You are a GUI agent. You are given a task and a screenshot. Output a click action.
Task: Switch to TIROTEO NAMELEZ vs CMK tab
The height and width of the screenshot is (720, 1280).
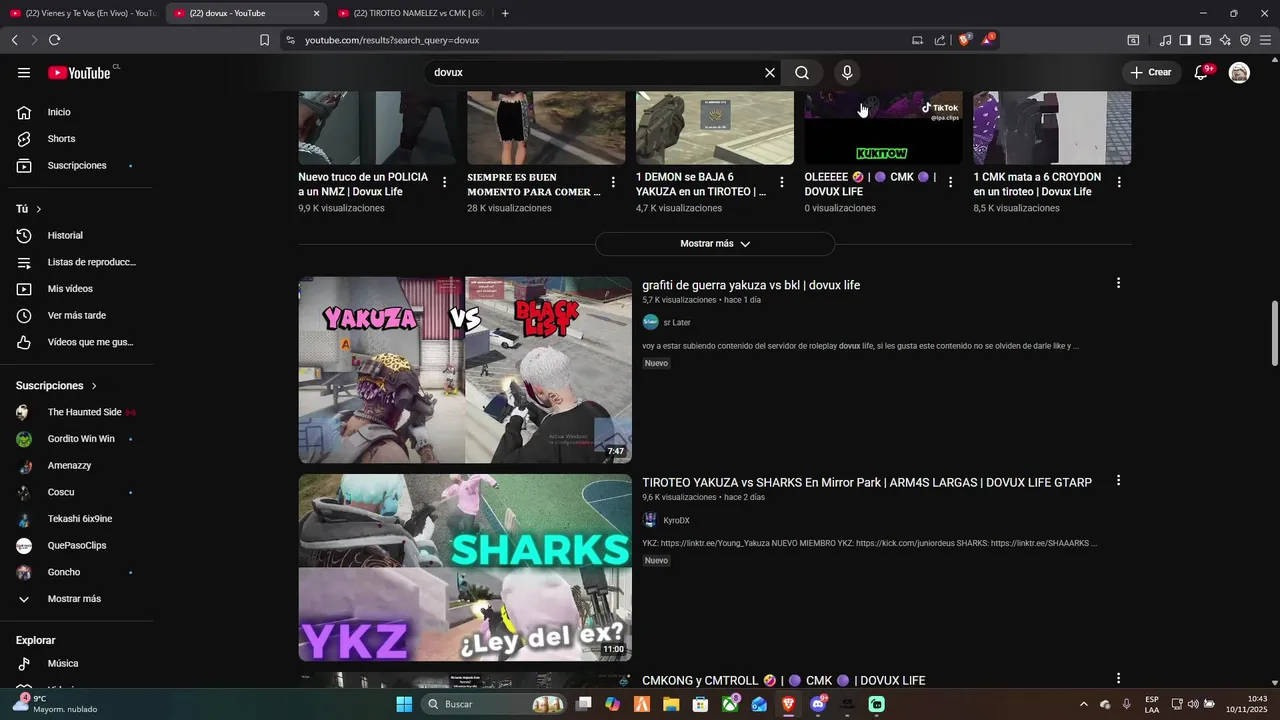tap(410, 13)
